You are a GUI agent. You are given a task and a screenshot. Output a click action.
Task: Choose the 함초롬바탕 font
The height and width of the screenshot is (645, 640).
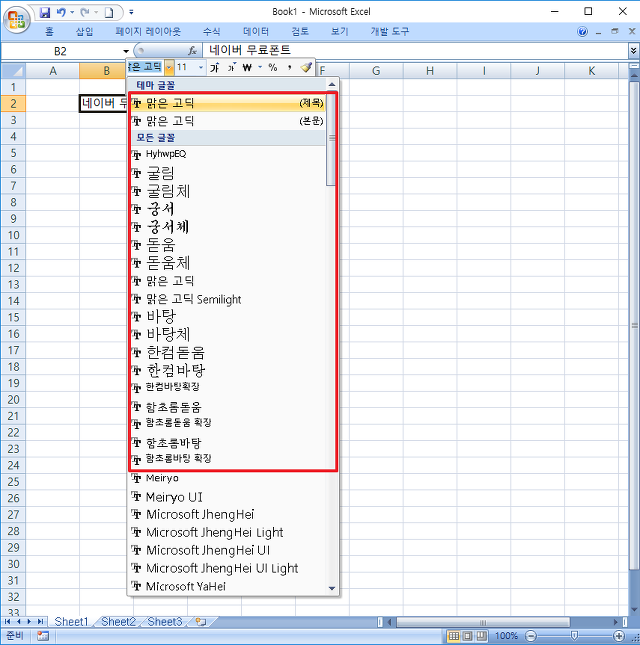tap(228, 443)
